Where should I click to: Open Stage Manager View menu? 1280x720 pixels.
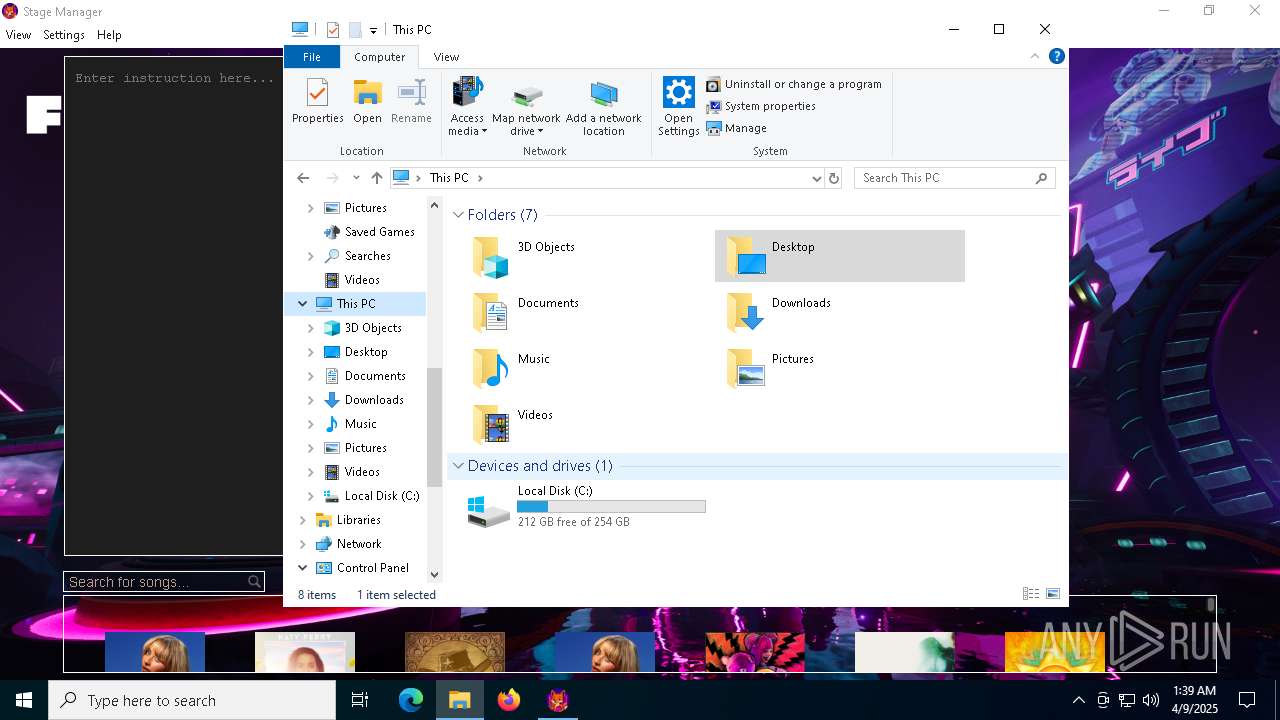point(18,35)
